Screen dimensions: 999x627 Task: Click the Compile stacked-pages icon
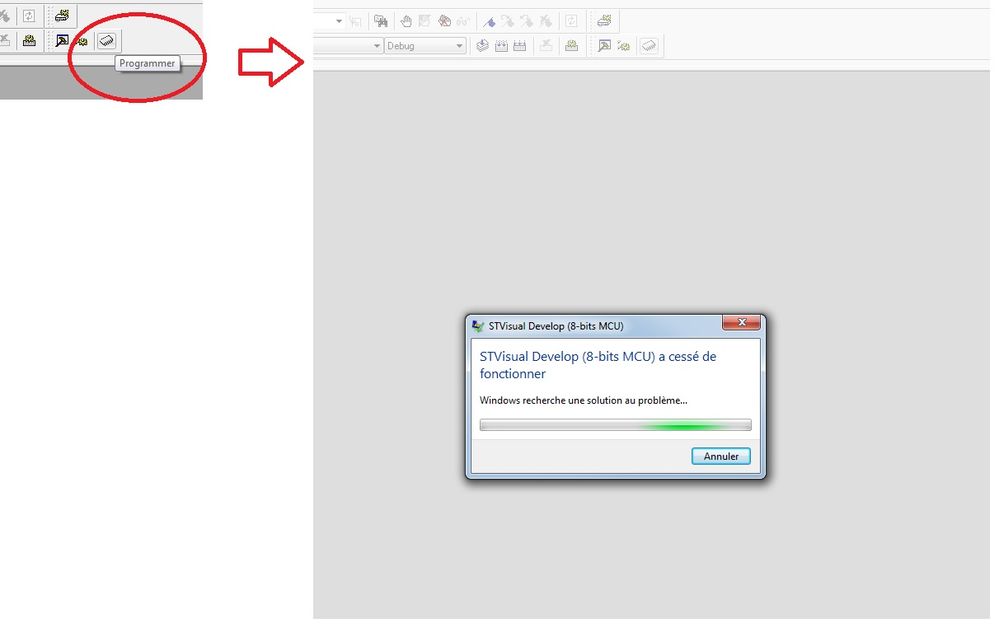[482, 45]
